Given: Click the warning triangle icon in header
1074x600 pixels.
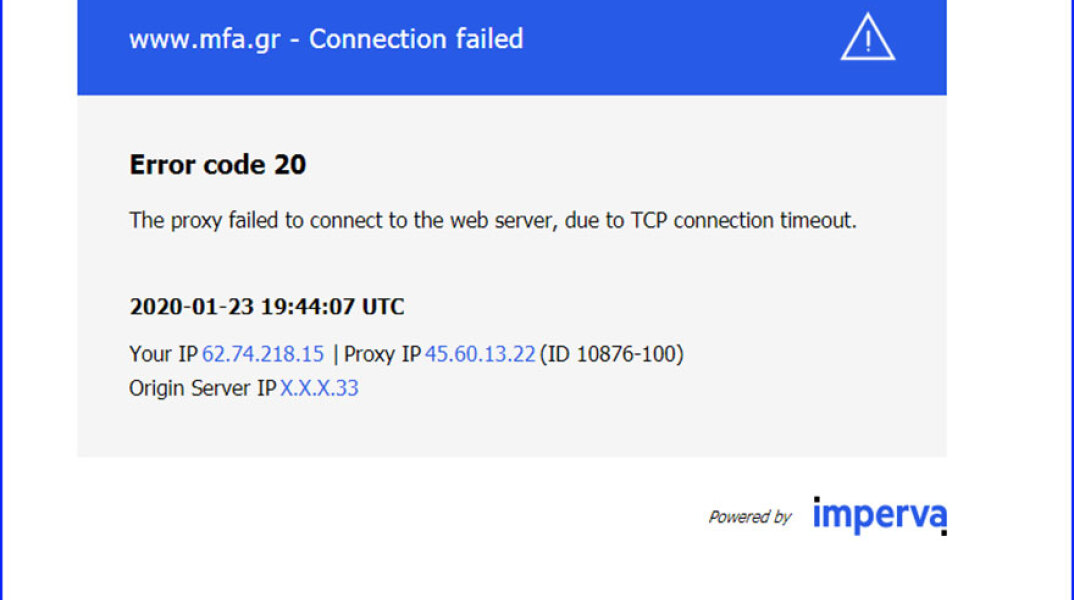Looking at the screenshot, I should click(867, 41).
